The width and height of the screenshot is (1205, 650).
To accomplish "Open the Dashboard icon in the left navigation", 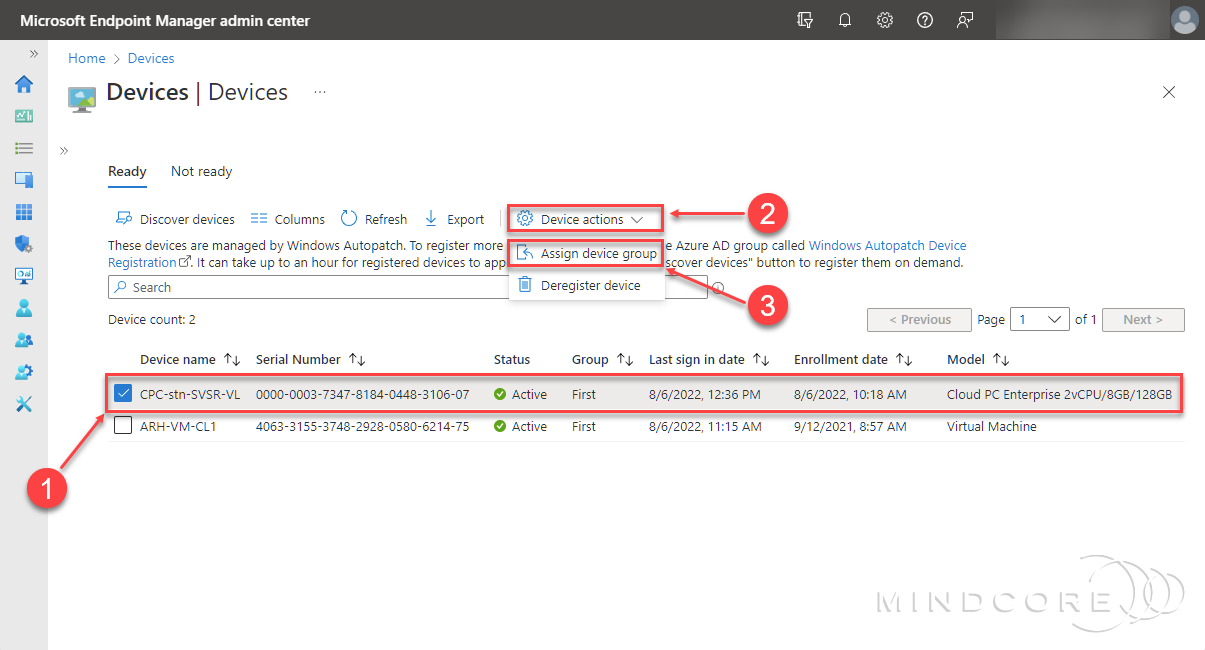I will [x=23, y=116].
